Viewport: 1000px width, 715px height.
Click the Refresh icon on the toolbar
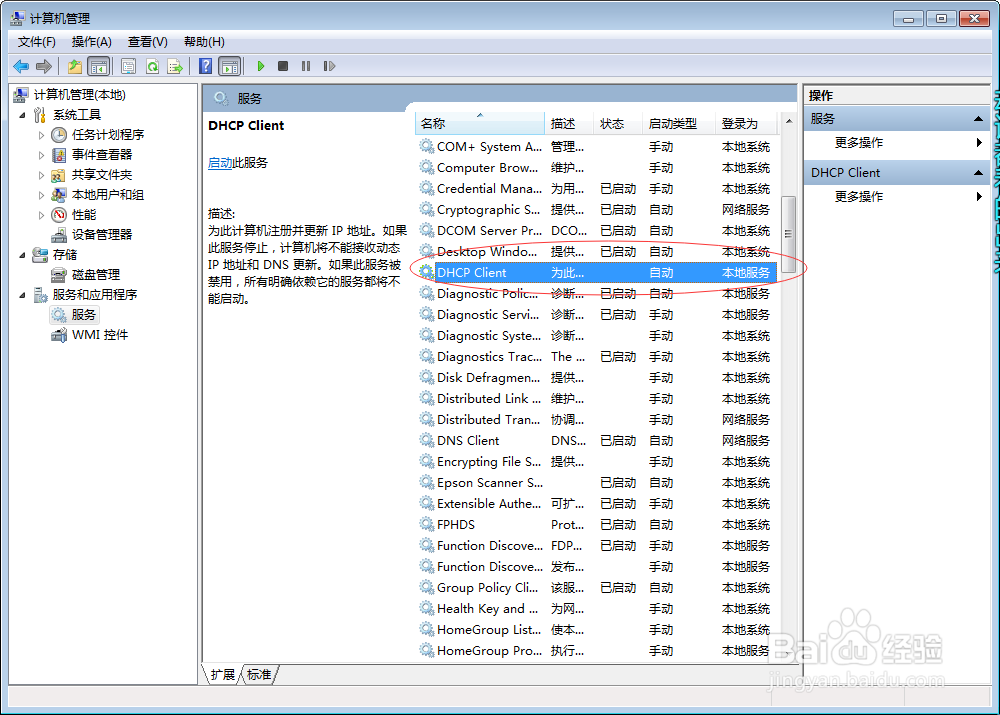tap(151, 66)
